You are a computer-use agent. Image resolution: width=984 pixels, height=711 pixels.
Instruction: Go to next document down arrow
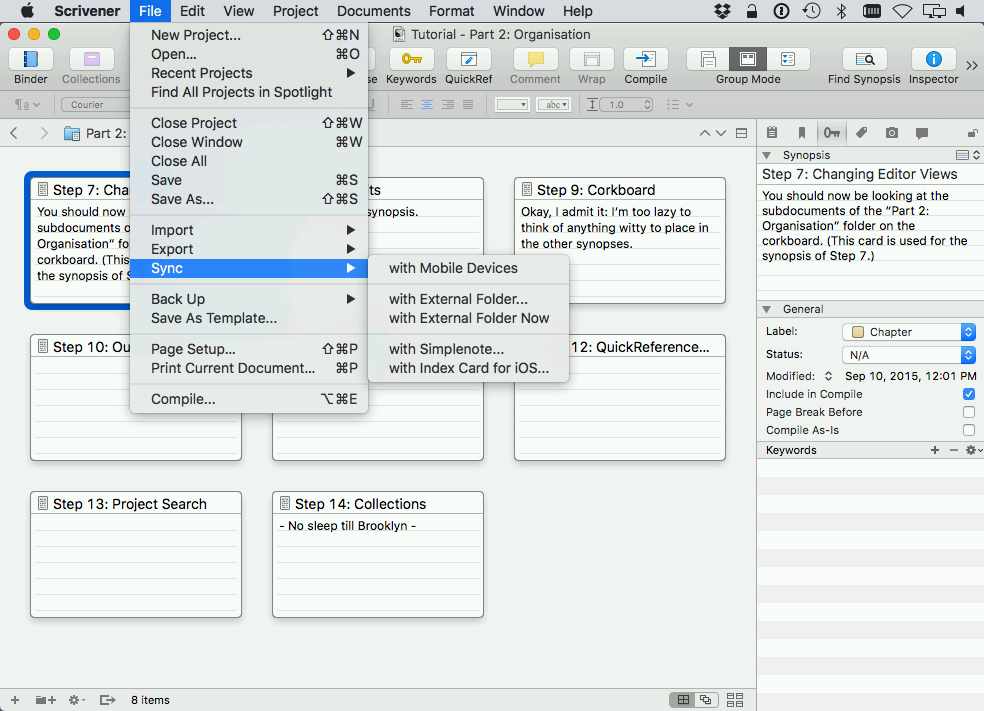[721, 133]
